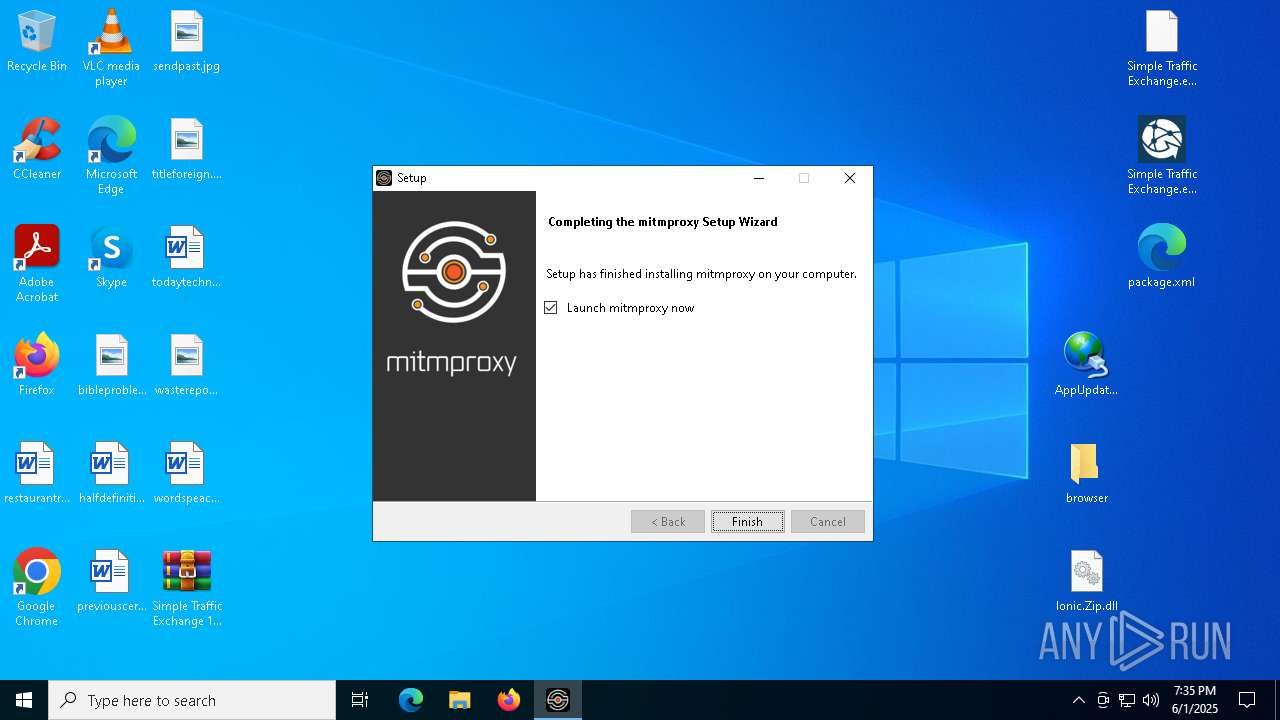Select Simple Traffic Exchange globe-logo icon

pos(1162,156)
